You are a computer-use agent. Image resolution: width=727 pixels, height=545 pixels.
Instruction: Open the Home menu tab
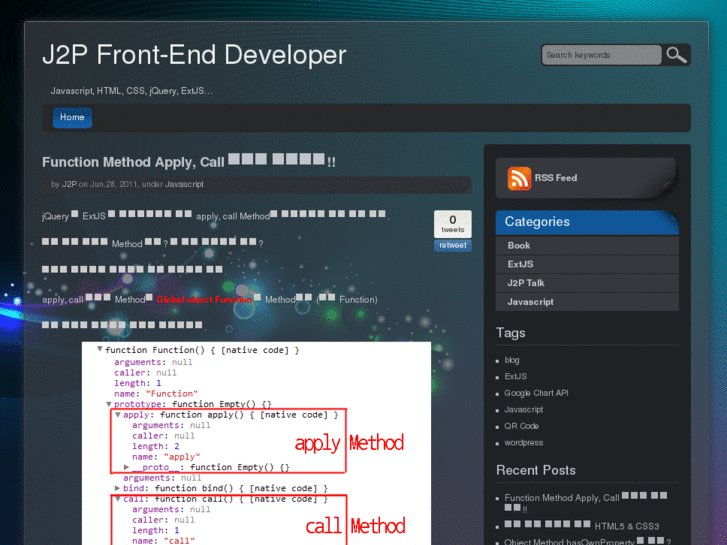(x=72, y=118)
